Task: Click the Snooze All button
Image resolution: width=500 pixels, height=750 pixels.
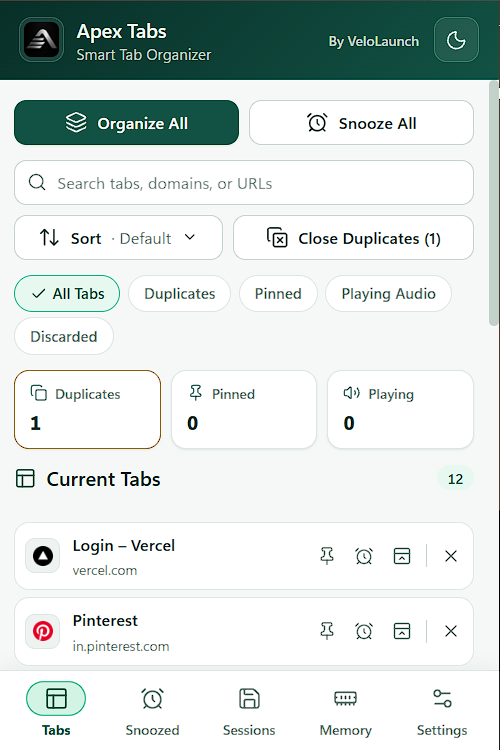Action: (x=361, y=123)
